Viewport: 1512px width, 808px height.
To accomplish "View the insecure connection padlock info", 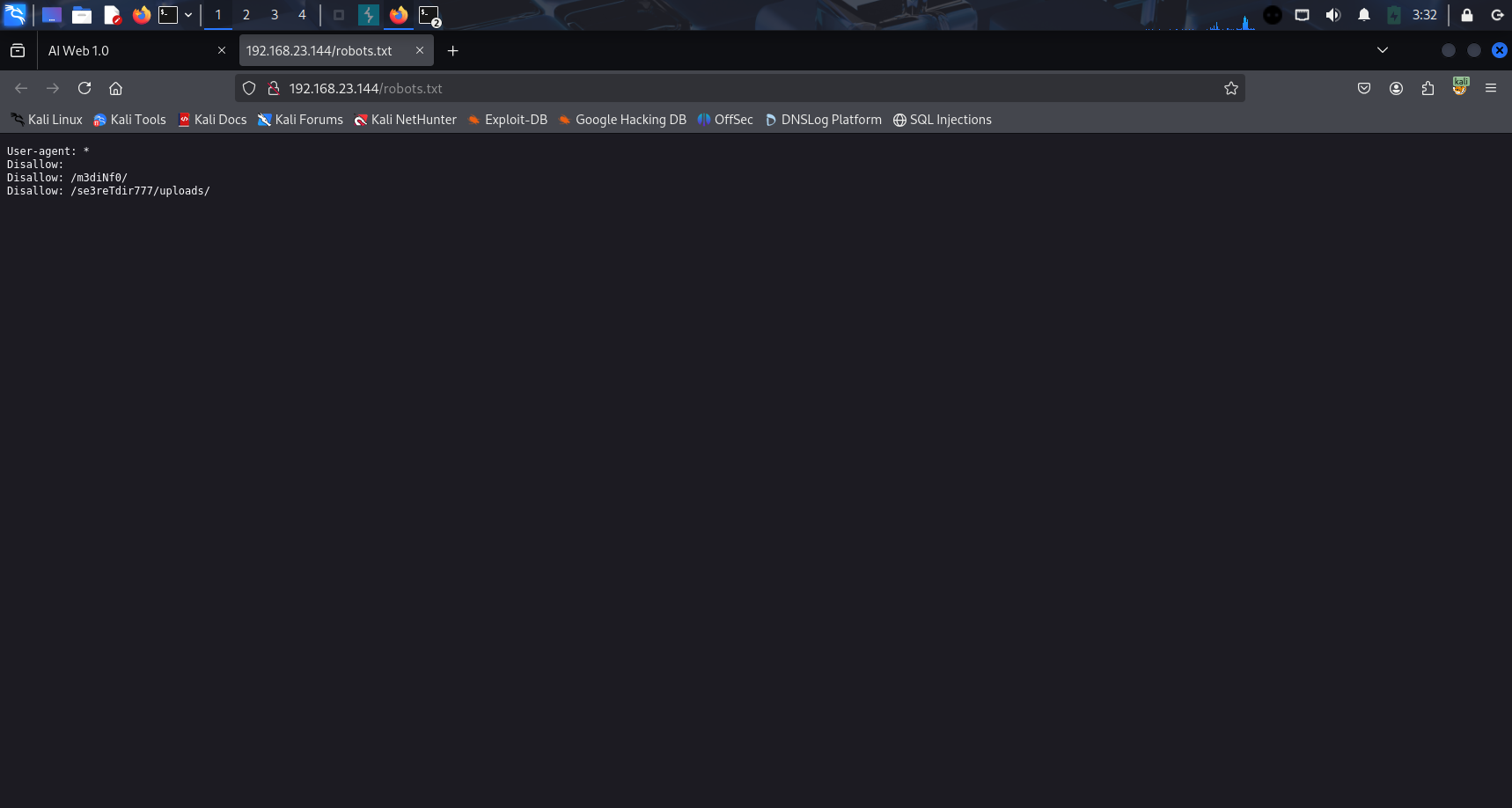I will coord(274,88).
